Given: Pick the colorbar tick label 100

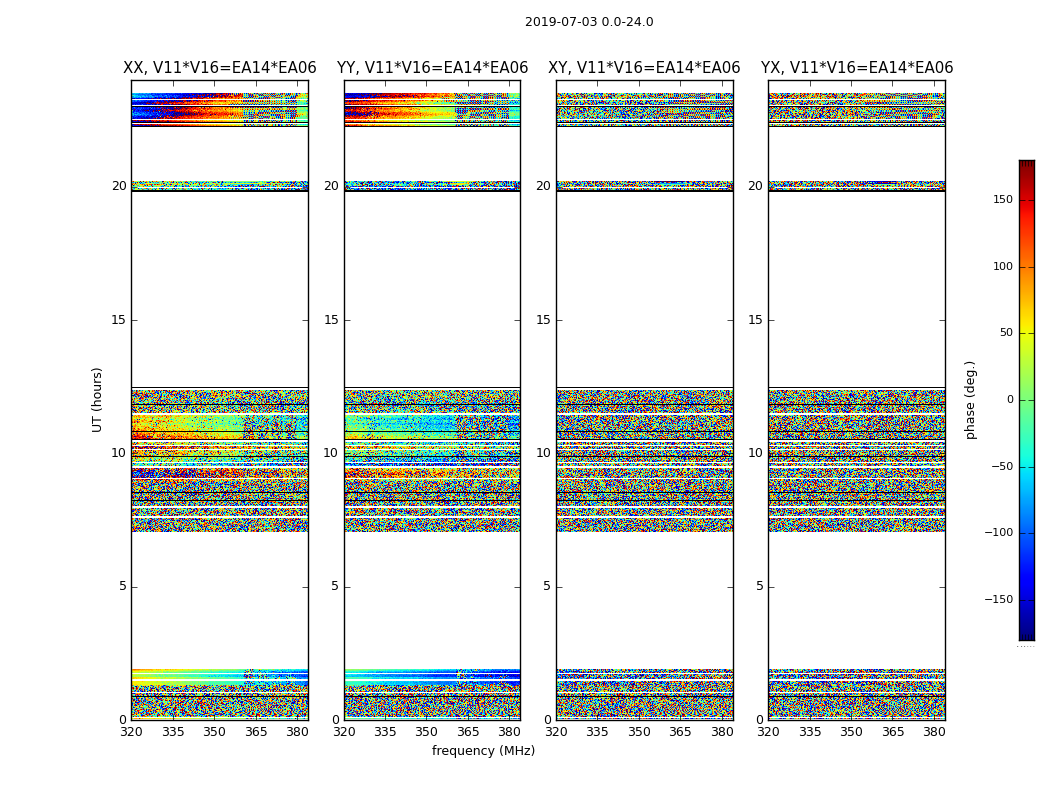Looking at the screenshot, I should (1003, 266).
